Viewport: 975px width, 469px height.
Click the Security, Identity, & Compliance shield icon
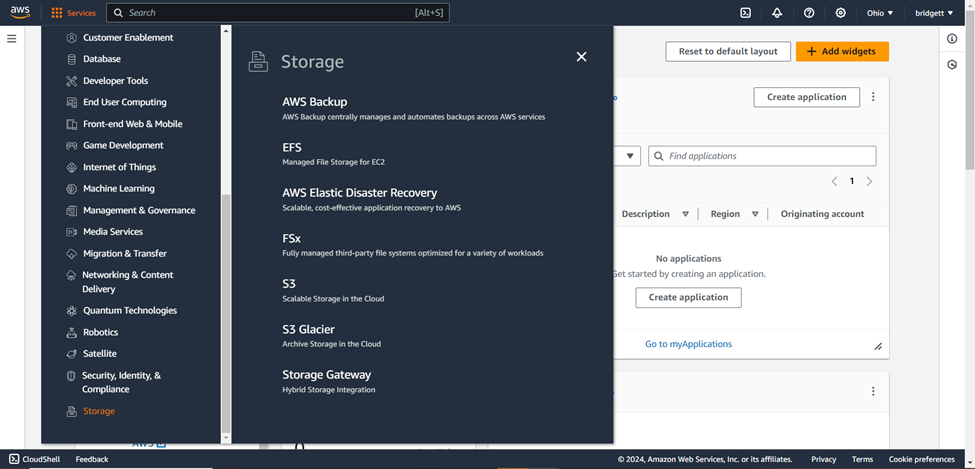(x=71, y=376)
